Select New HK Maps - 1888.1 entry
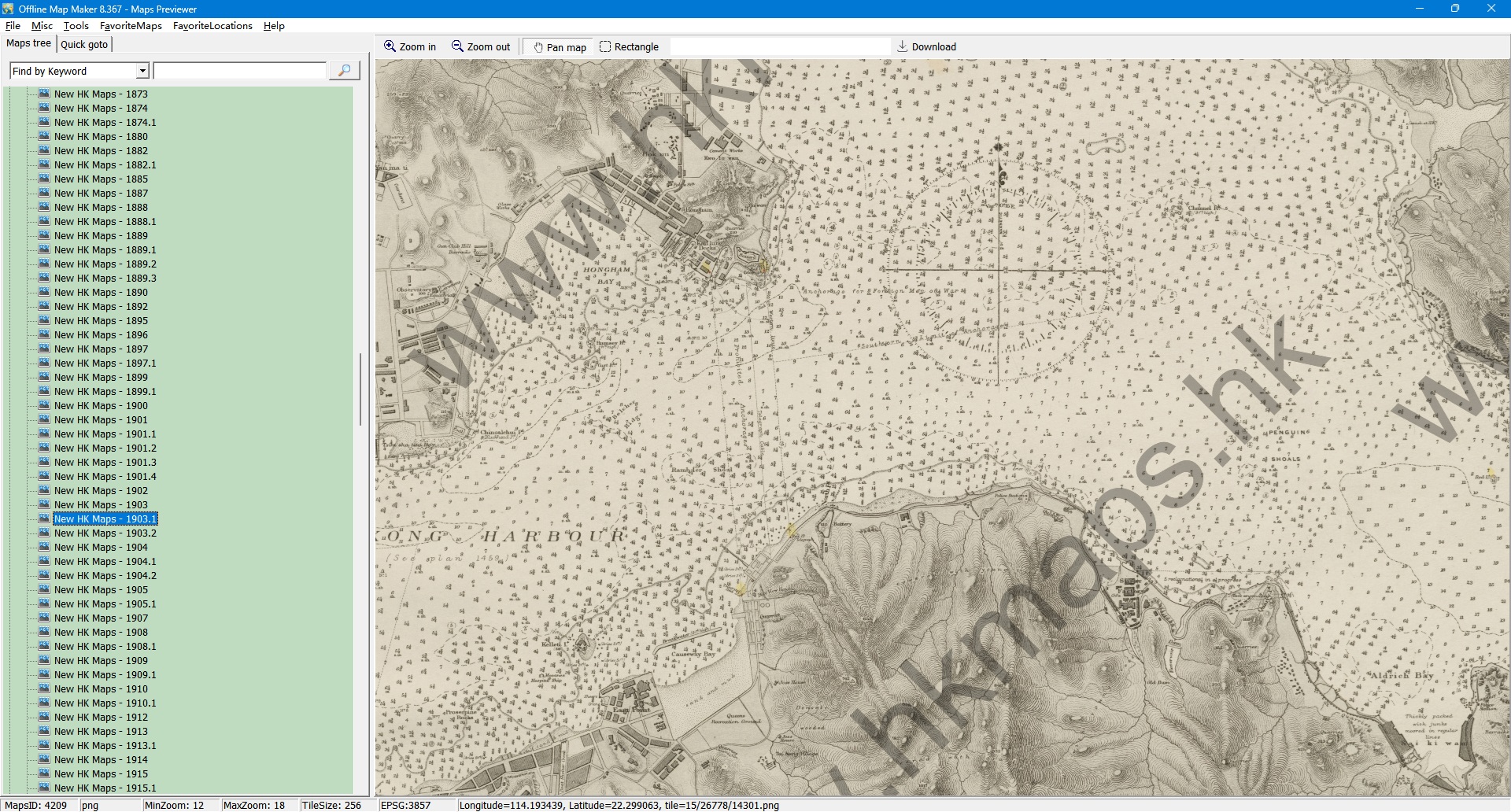 pyautogui.click(x=105, y=222)
